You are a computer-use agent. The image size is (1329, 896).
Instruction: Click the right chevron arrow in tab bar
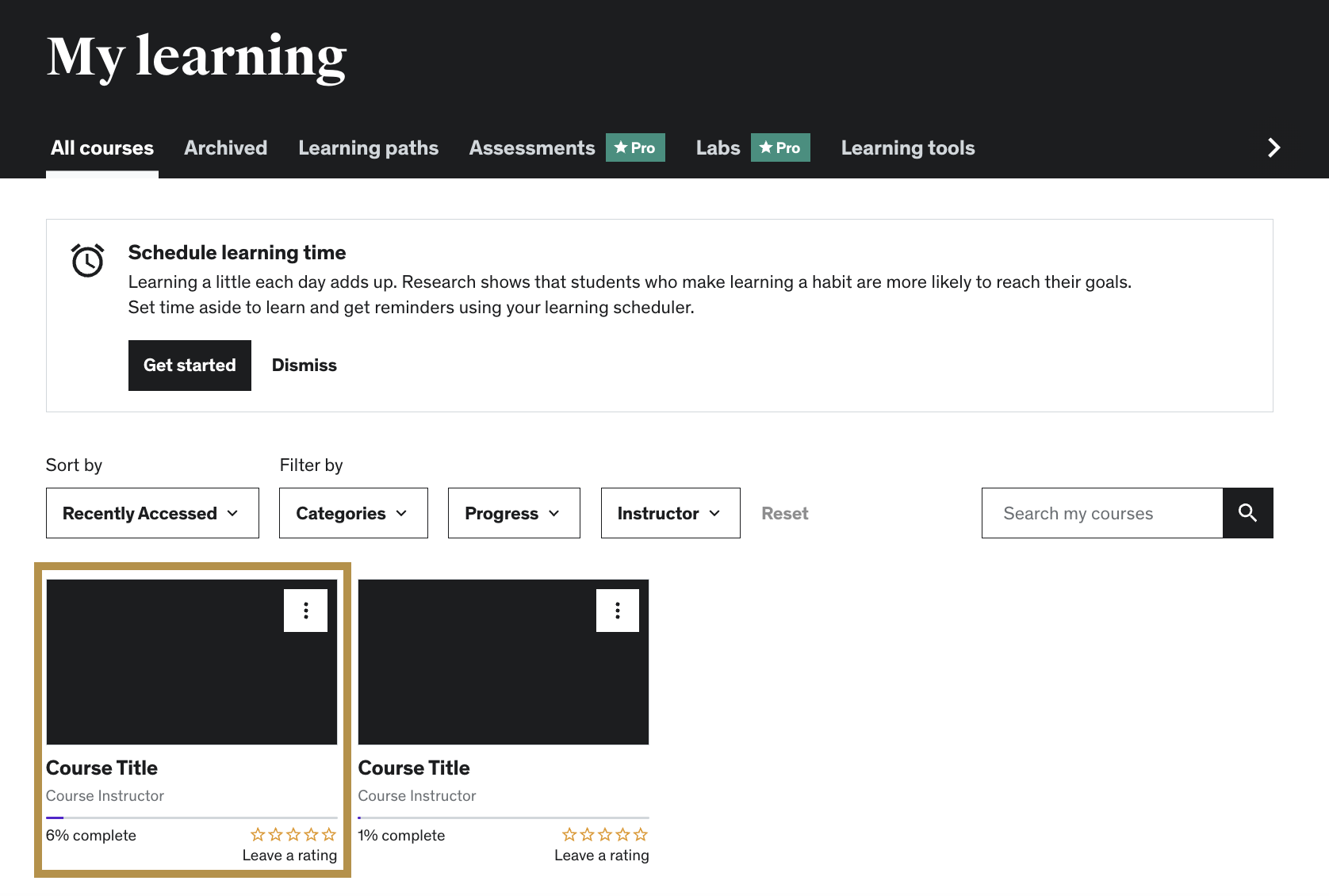[x=1273, y=148]
